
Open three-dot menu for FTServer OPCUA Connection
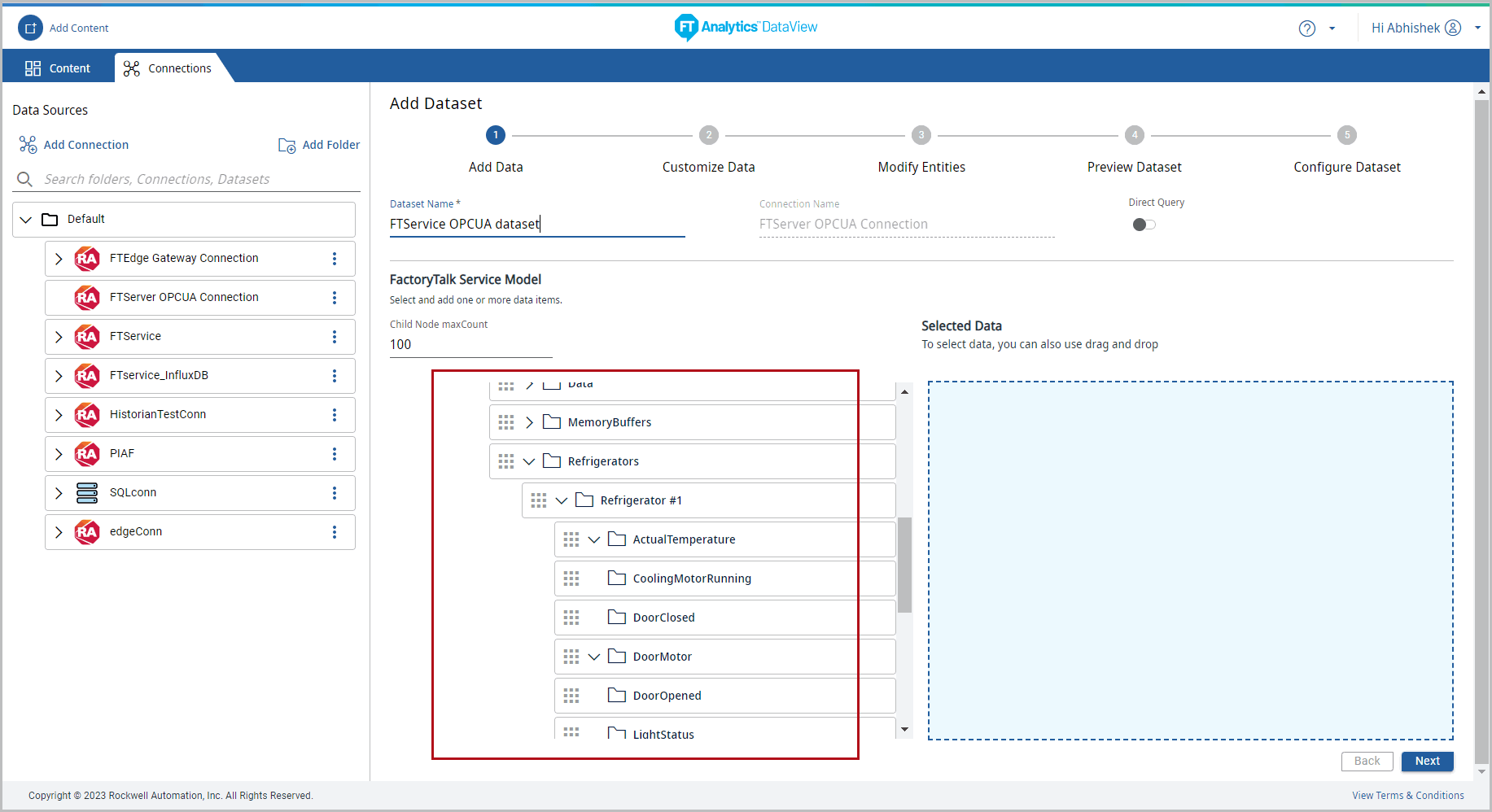coord(335,298)
